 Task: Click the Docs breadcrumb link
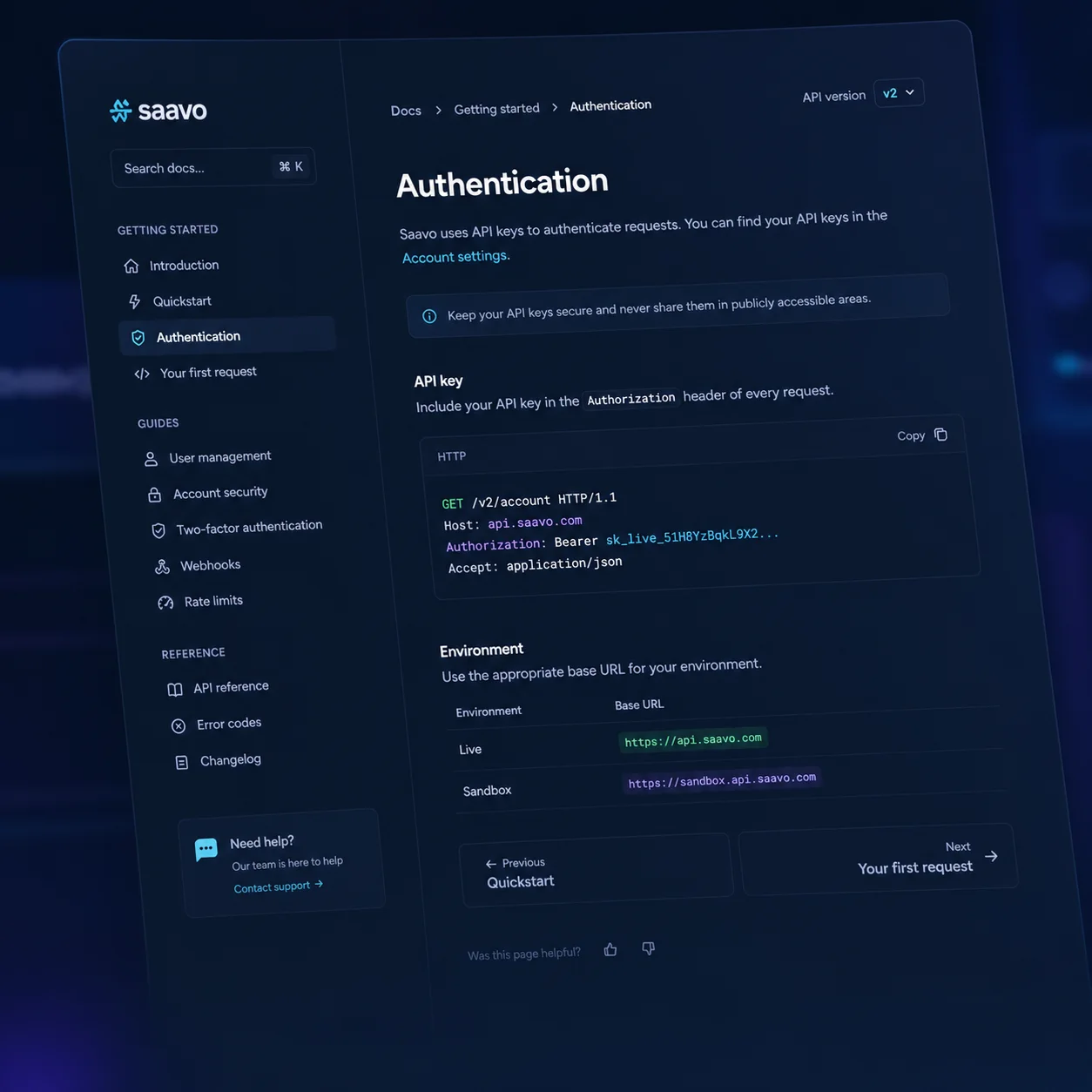pos(406,111)
